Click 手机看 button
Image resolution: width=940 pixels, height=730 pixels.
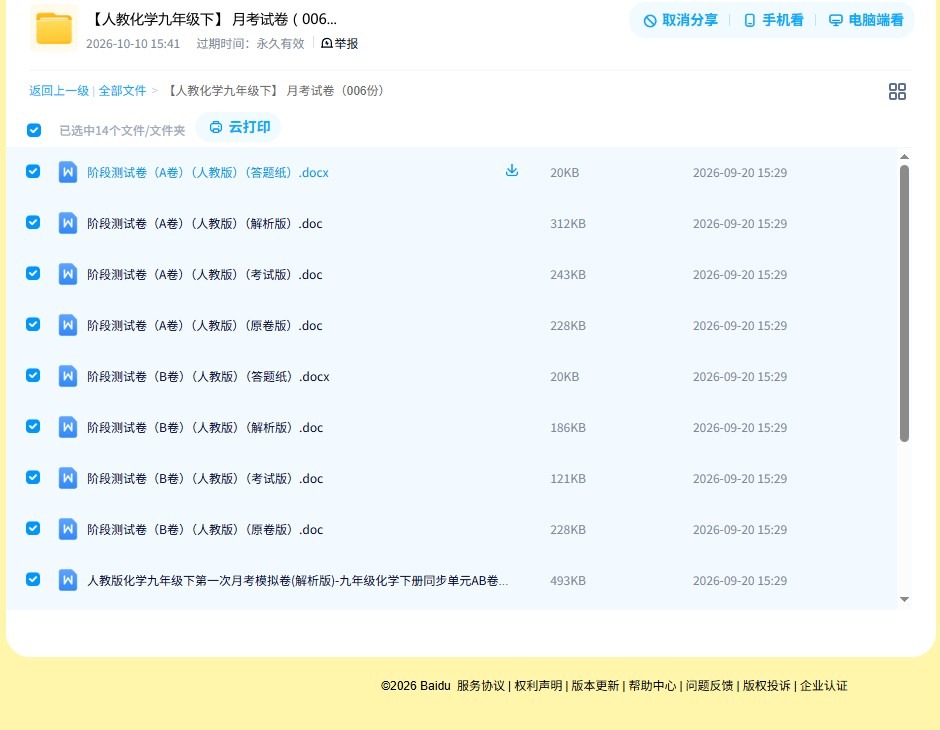point(773,20)
